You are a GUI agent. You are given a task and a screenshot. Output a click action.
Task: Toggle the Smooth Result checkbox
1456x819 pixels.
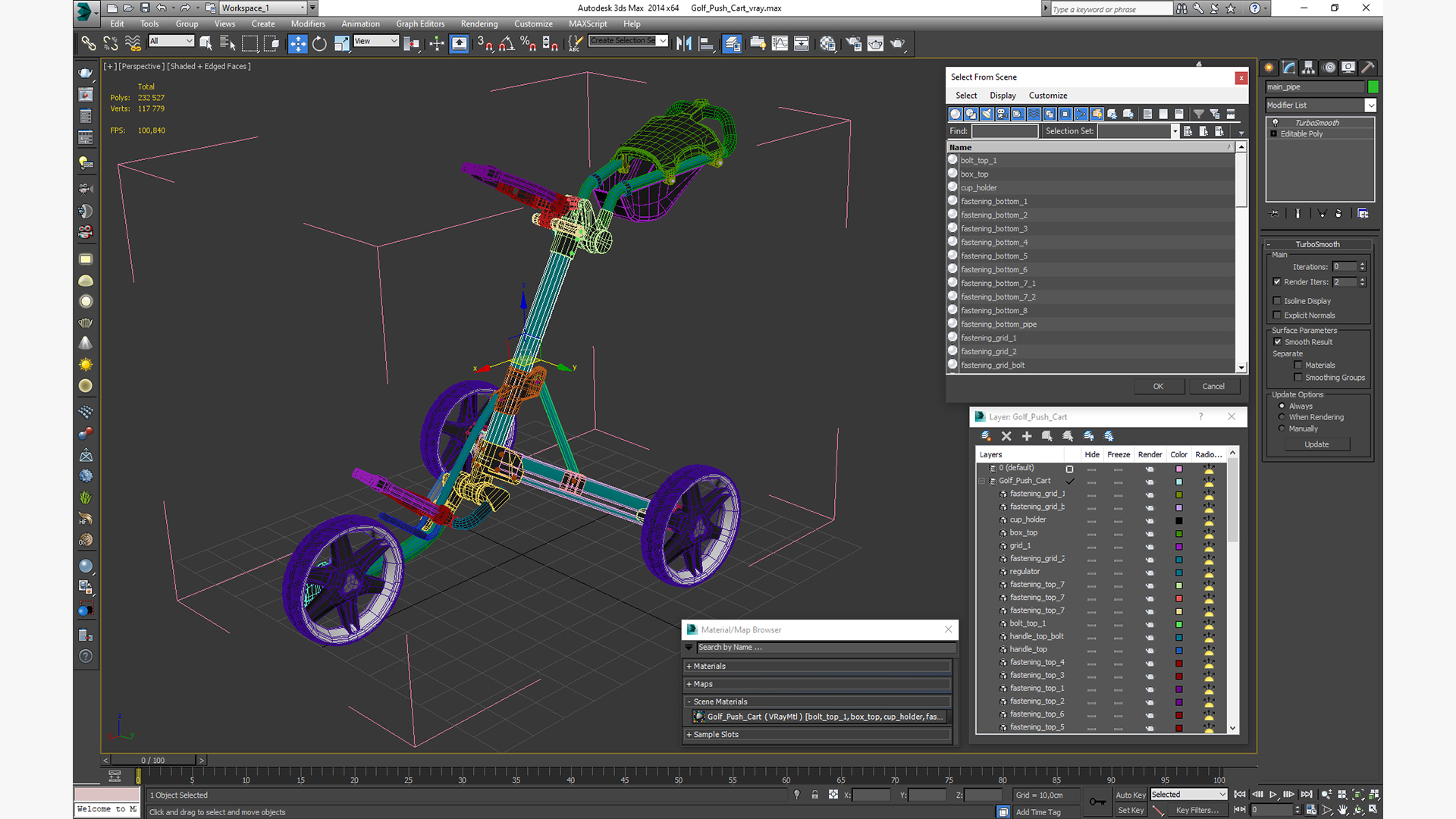(x=1277, y=341)
